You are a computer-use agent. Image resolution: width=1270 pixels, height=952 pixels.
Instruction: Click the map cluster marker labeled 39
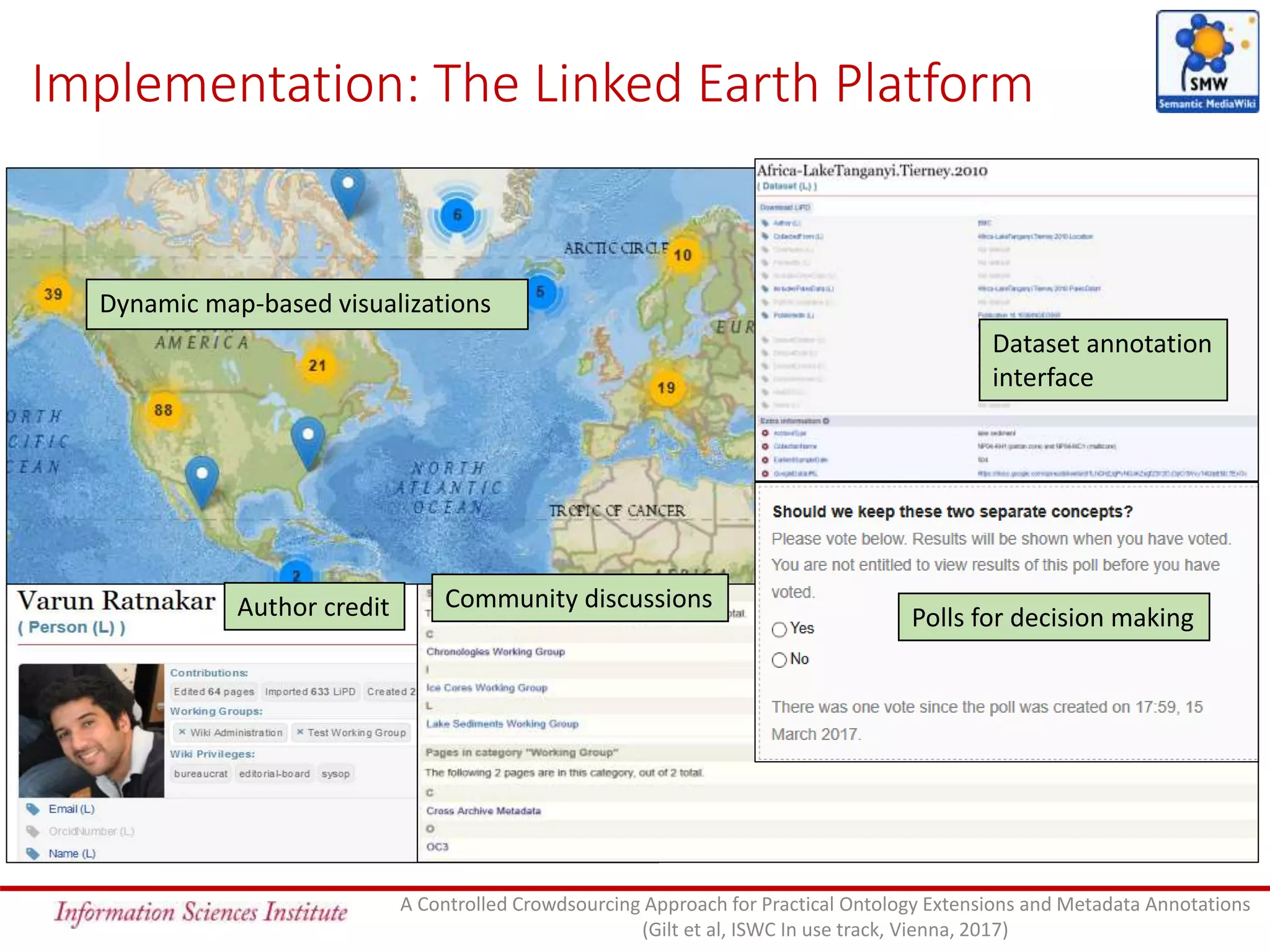(x=53, y=294)
